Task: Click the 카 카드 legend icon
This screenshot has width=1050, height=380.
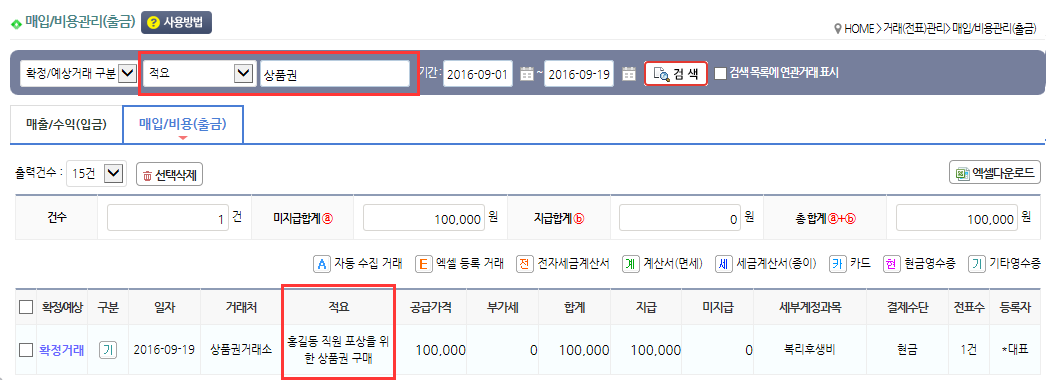Action: pyautogui.click(x=838, y=263)
